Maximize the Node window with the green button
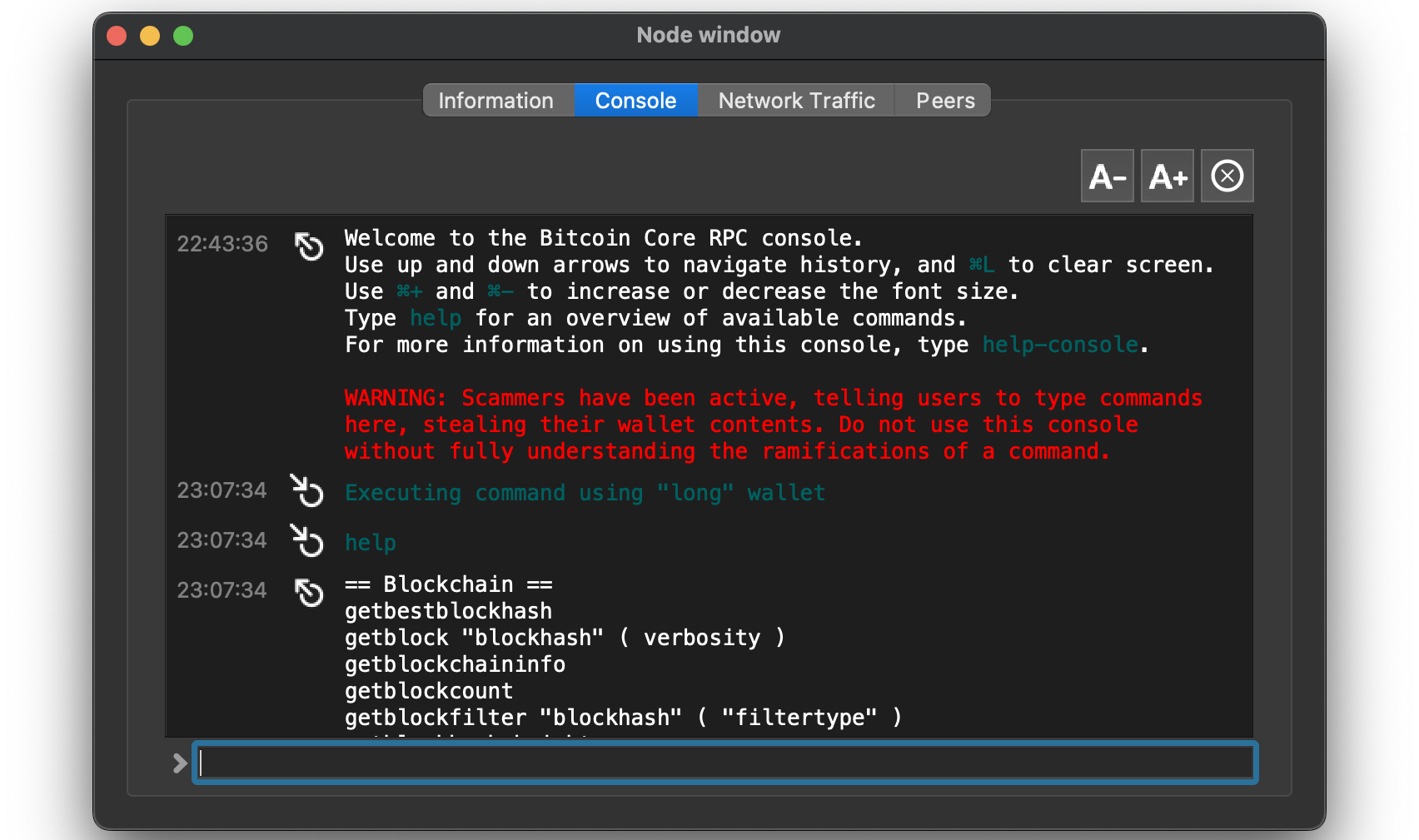The height and width of the screenshot is (840, 1419). 183,36
